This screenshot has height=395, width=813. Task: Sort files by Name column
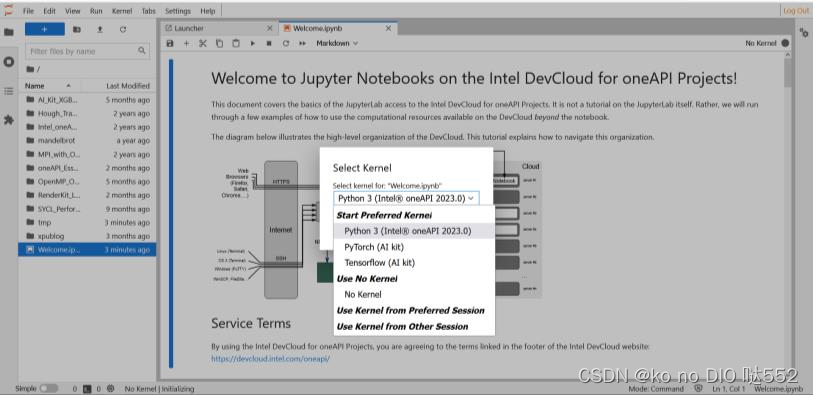pos(48,86)
